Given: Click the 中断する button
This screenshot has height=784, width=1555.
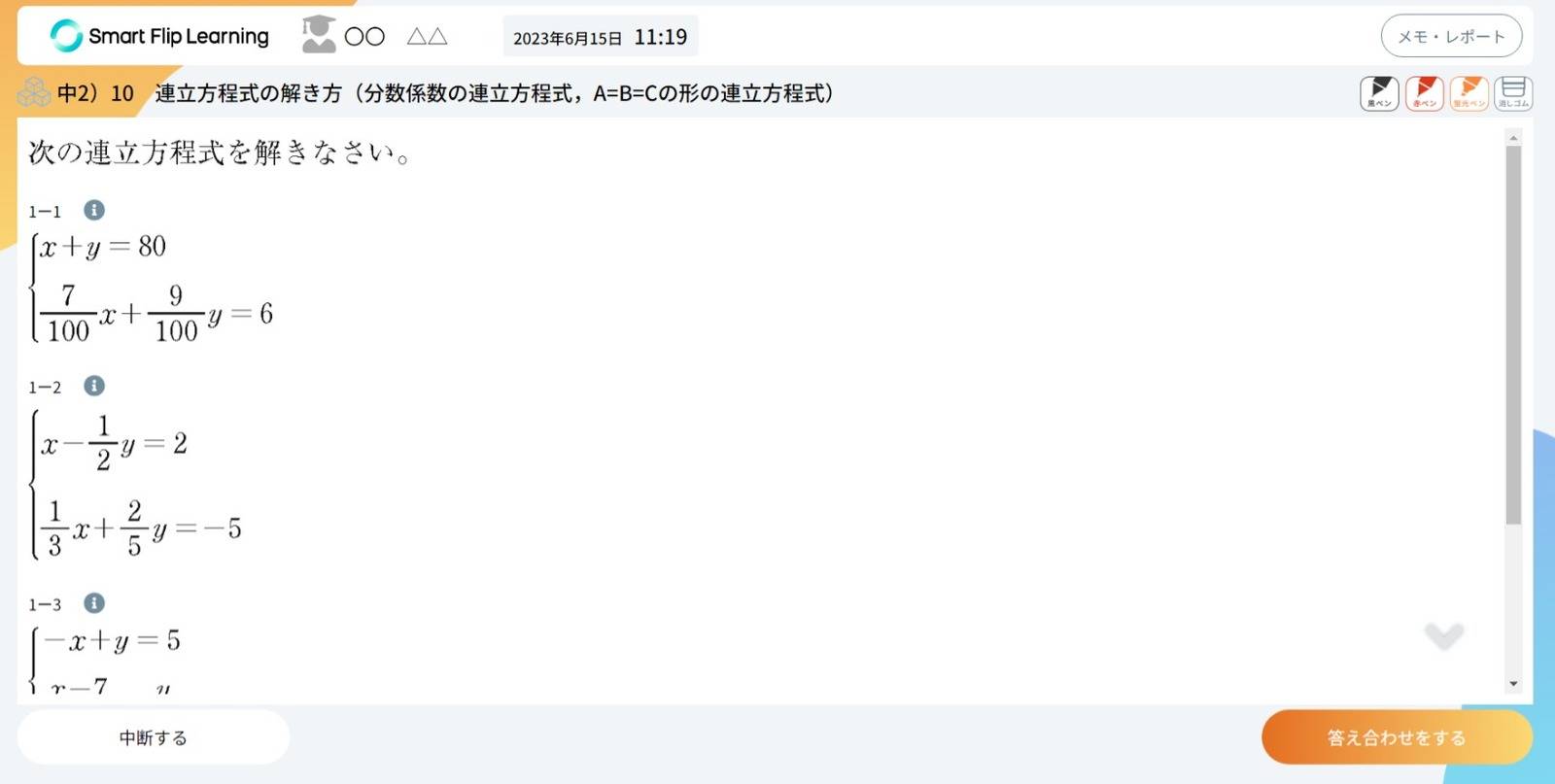Looking at the screenshot, I should (x=154, y=737).
